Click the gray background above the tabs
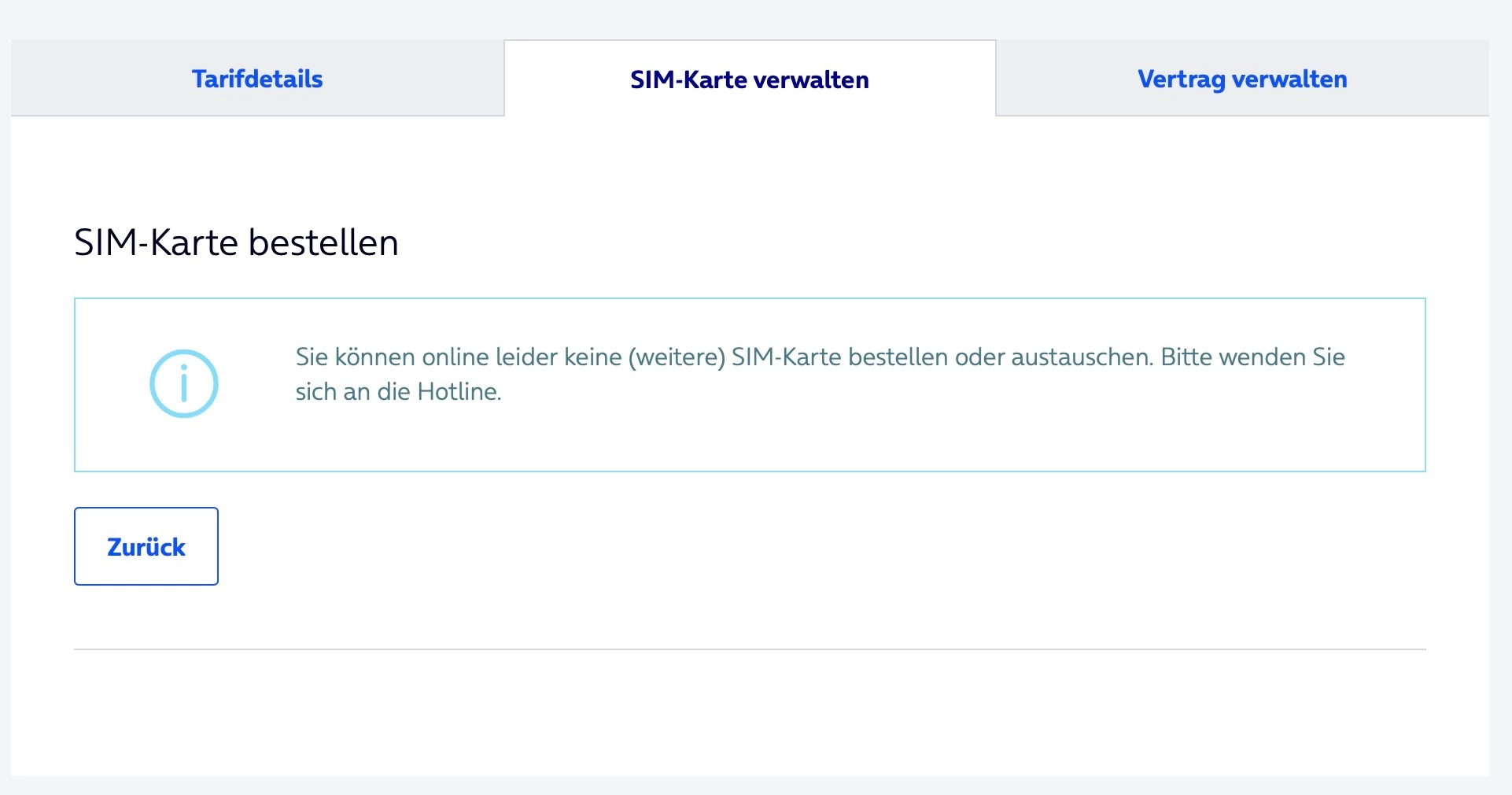1512x795 pixels. (749, 19)
